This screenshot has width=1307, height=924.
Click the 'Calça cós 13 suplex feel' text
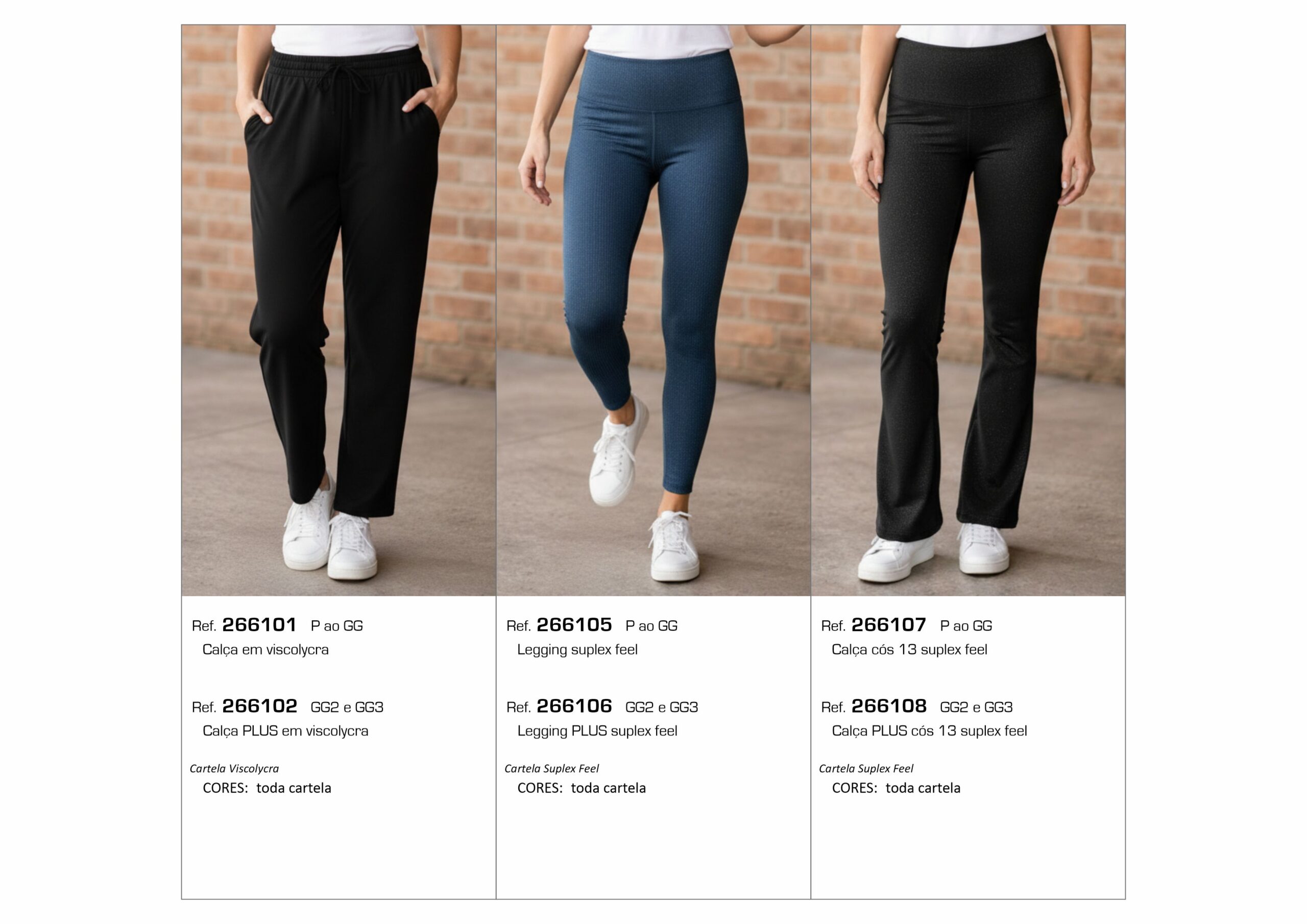[910, 649]
